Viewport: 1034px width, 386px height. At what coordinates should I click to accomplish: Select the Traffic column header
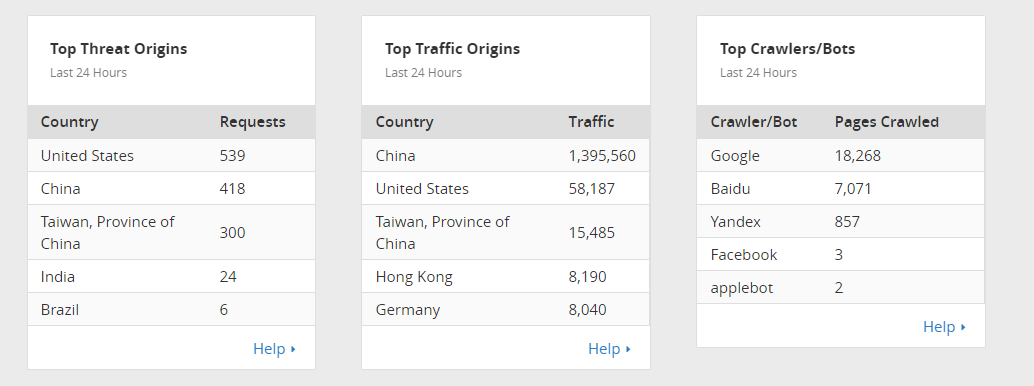(592, 122)
